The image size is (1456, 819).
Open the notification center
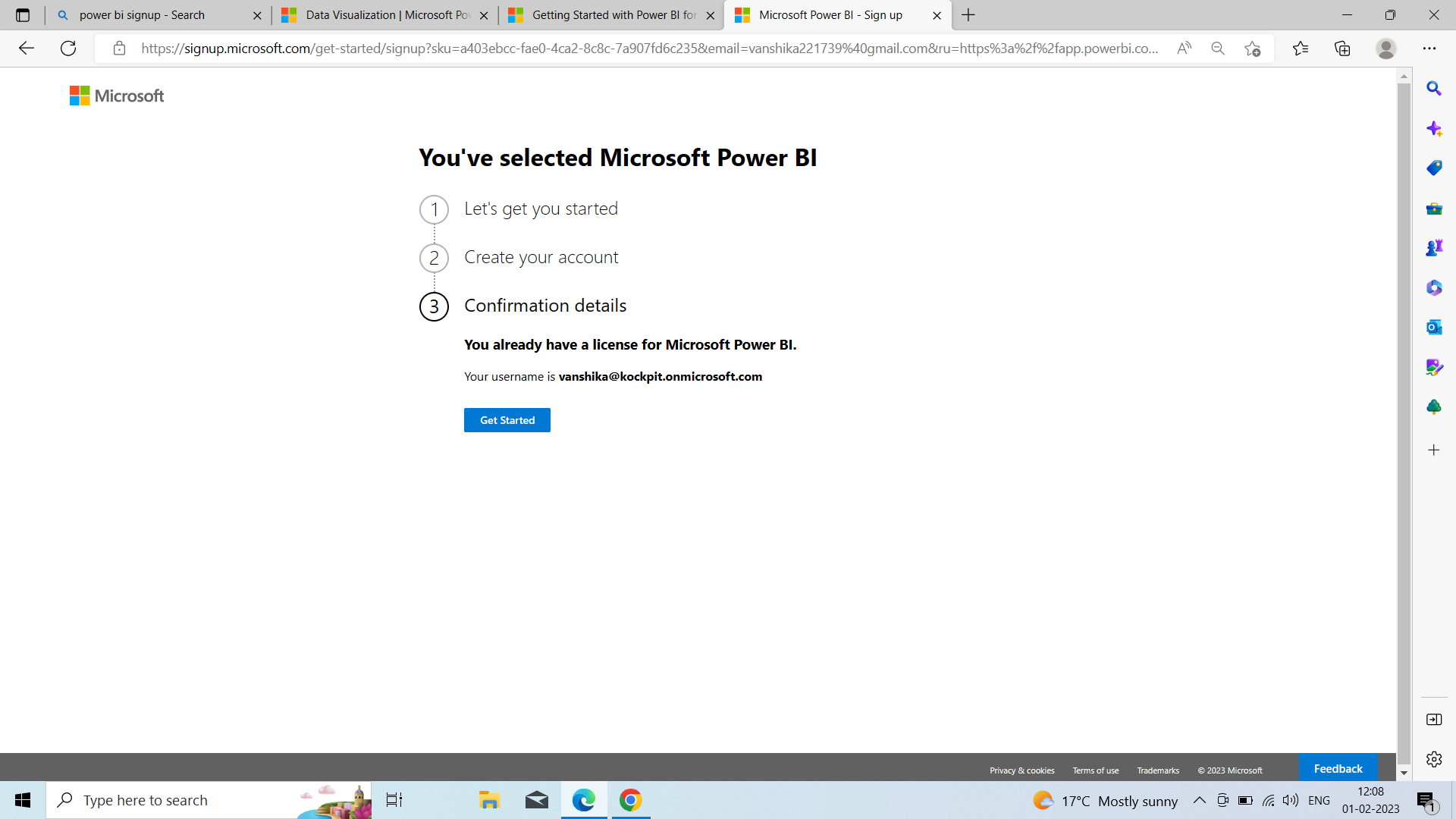click(x=1426, y=801)
